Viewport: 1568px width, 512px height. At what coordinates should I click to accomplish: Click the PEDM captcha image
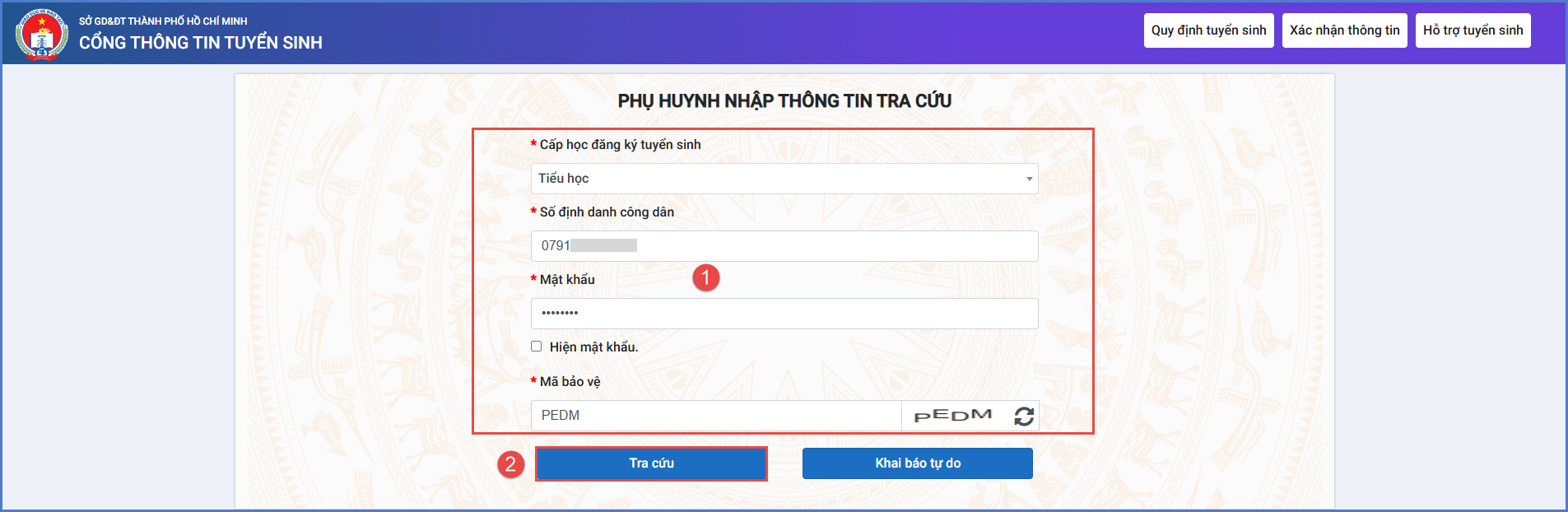(953, 416)
